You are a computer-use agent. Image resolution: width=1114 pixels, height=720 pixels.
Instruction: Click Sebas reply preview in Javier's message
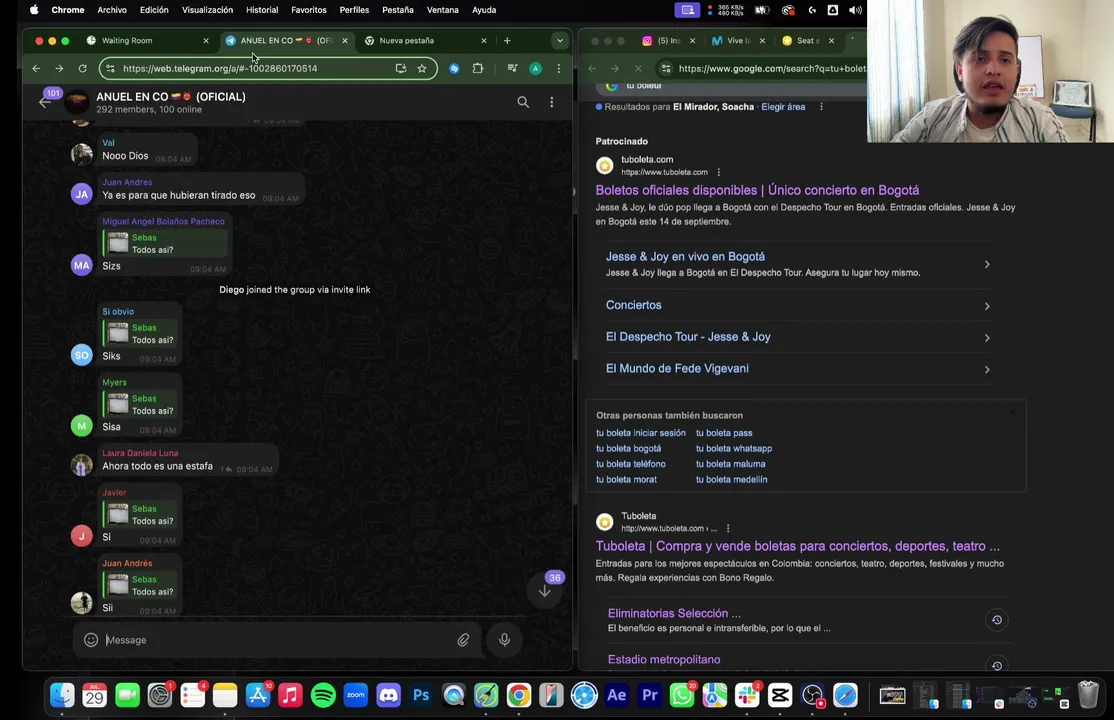tap(140, 515)
